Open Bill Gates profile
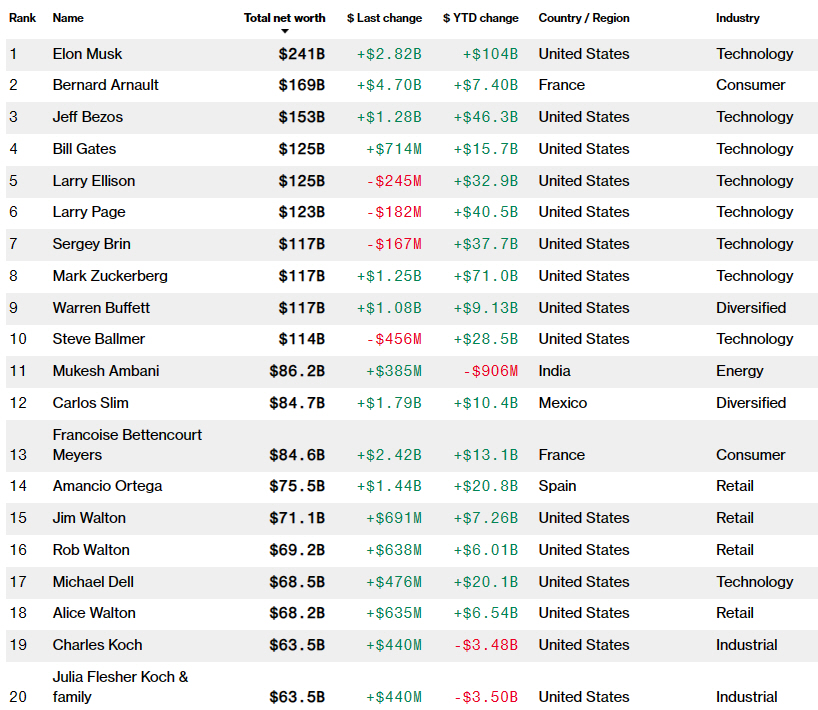This screenshot has height=710, width=818. [84, 149]
